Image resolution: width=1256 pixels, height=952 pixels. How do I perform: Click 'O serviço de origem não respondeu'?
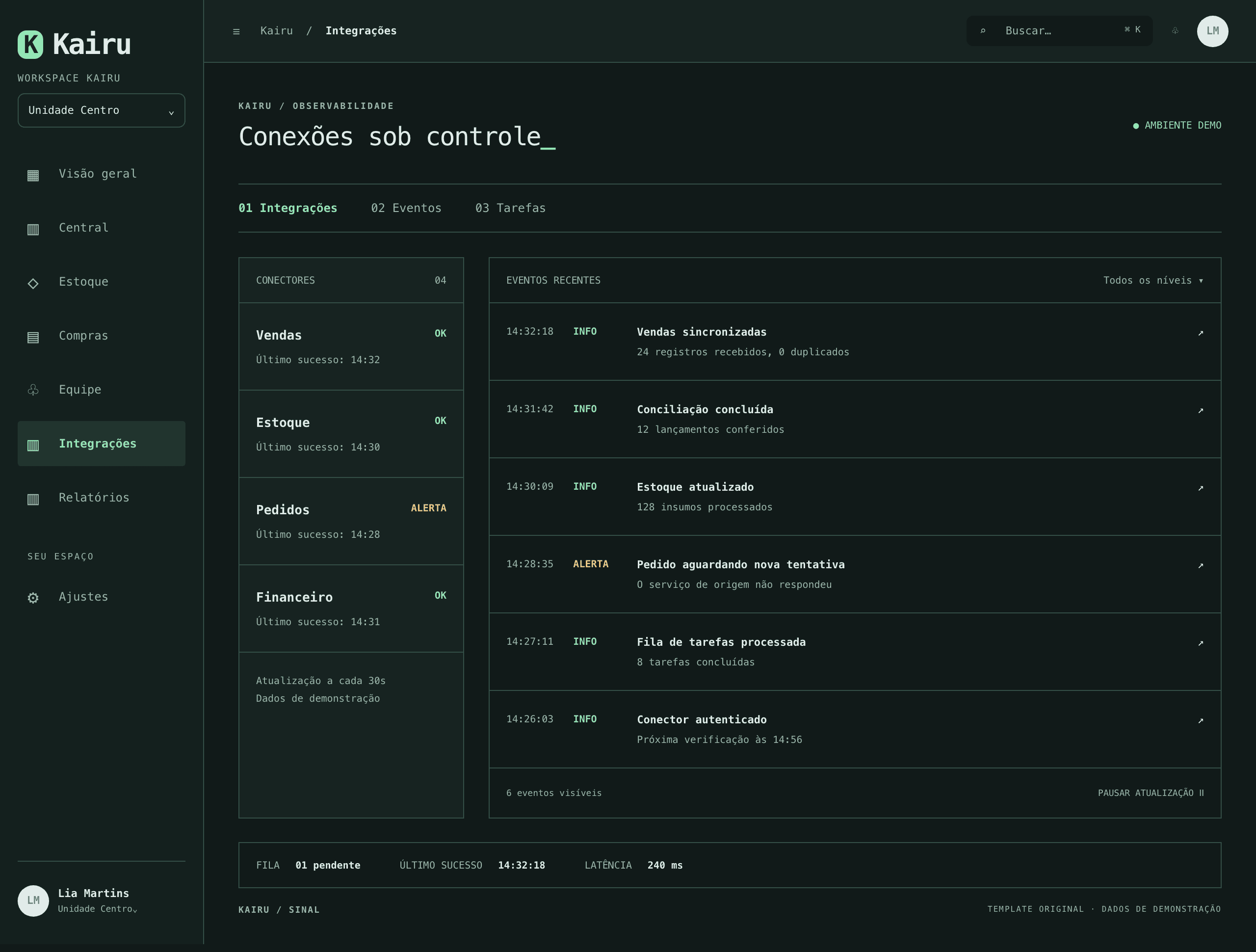pos(733,584)
